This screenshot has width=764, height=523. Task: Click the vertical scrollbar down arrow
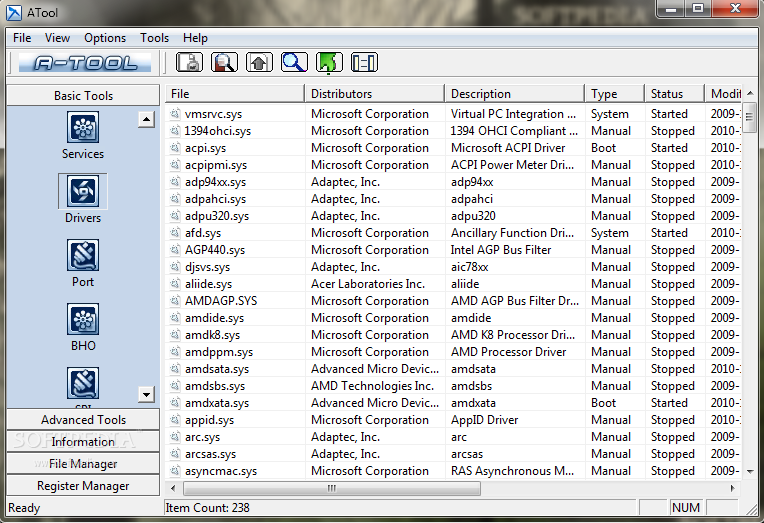coord(750,471)
